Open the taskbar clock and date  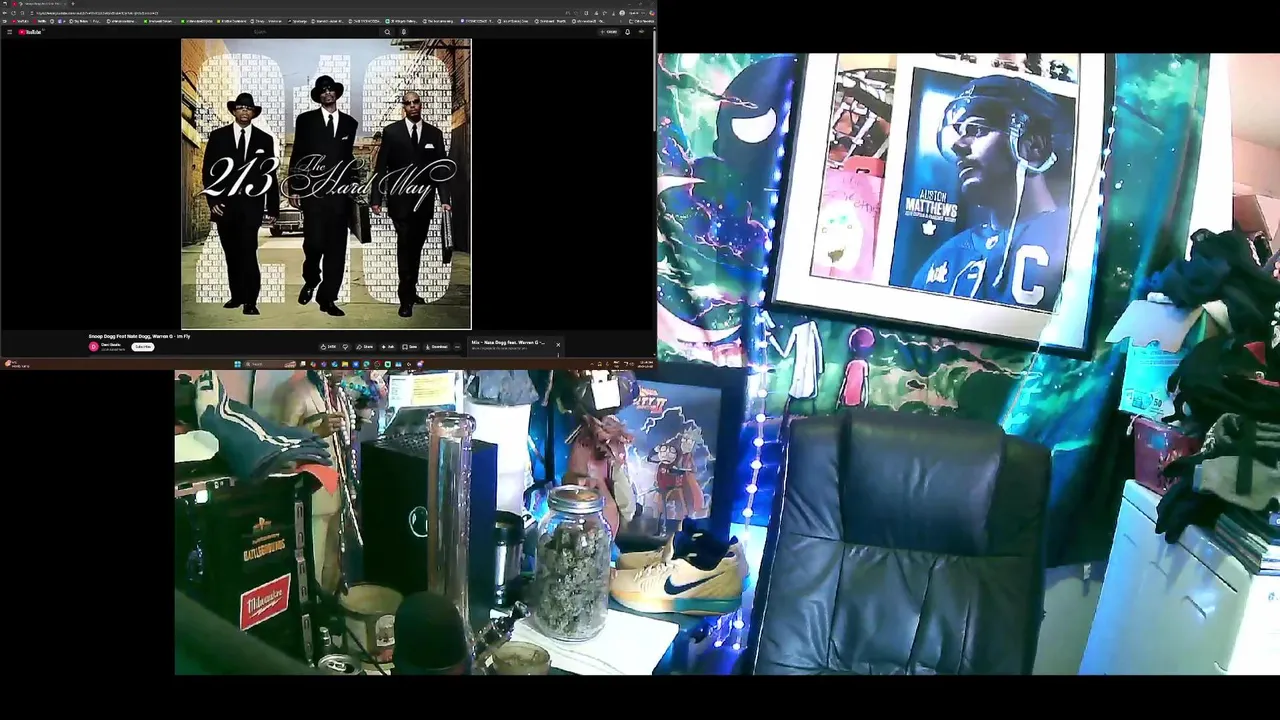coord(646,364)
